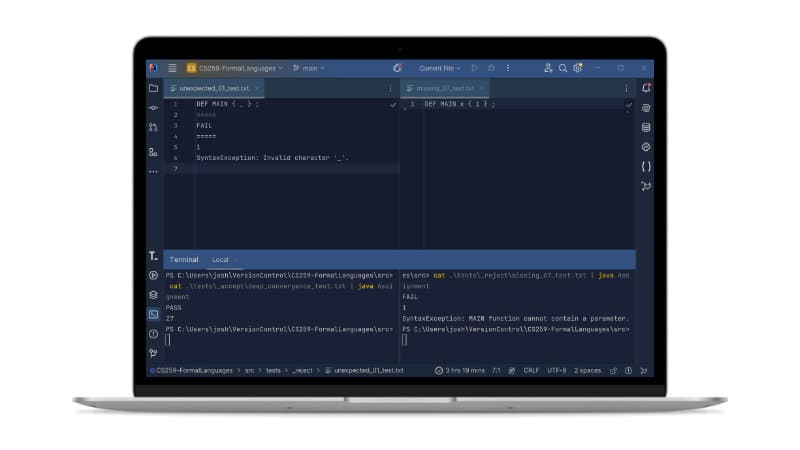The width and height of the screenshot is (800, 450).
Task: Open the curly braces tool window icon
Action: pyautogui.click(x=646, y=166)
